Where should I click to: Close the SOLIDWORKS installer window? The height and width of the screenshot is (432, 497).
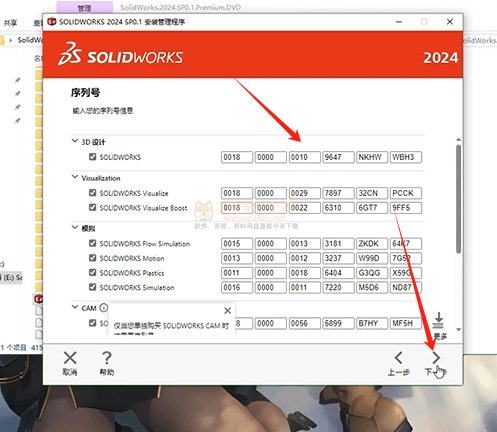(x=450, y=22)
